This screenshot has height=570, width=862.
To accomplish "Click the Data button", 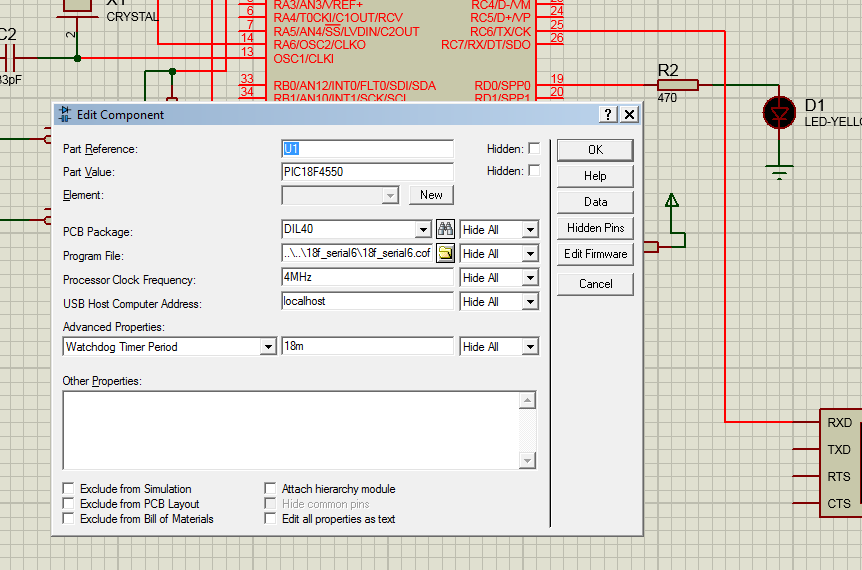I will tap(595, 202).
